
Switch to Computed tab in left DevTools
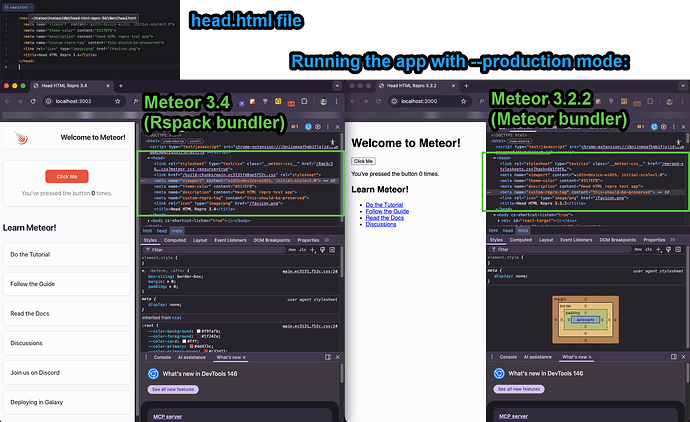coord(175,240)
